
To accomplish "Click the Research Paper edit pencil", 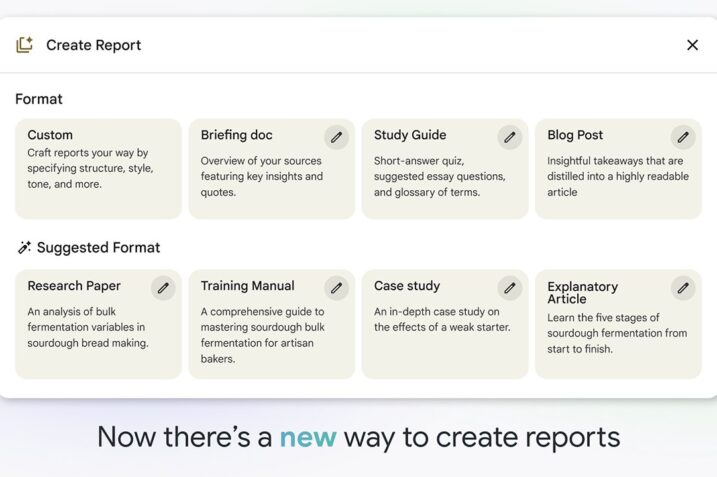I will tap(163, 288).
